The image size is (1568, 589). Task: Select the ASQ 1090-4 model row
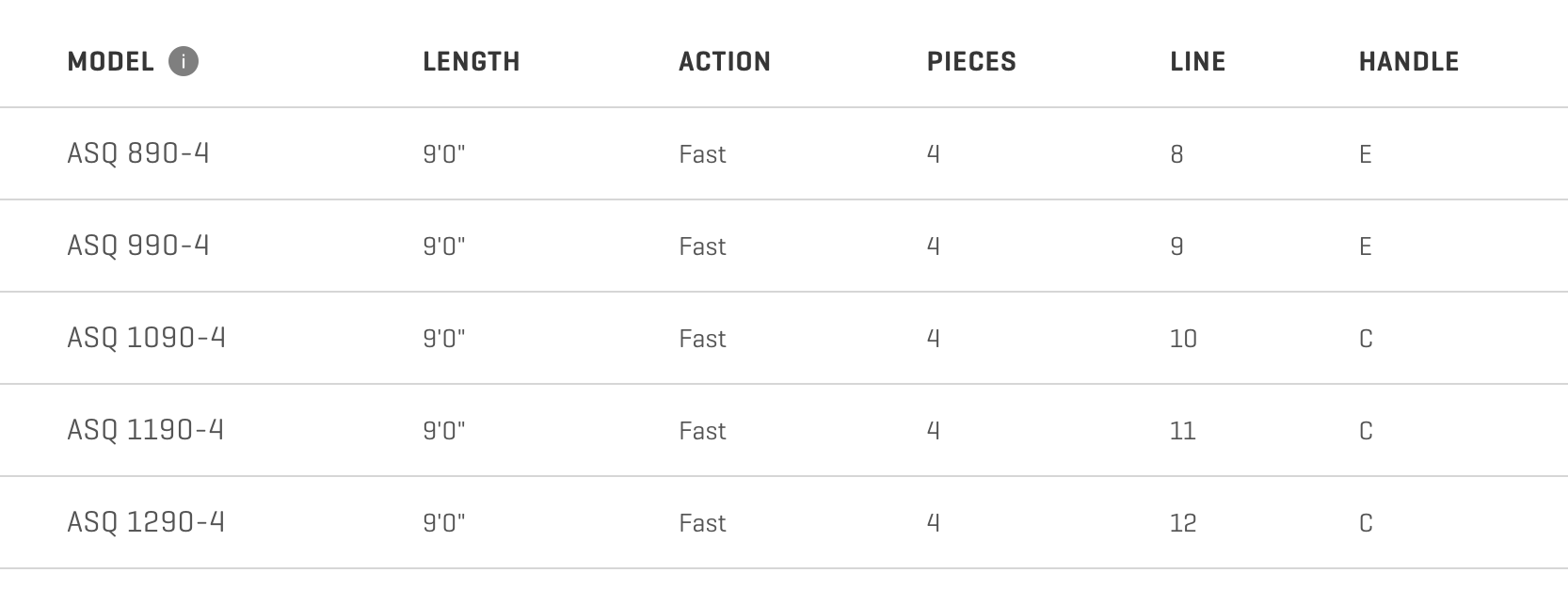click(x=146, y=338)
